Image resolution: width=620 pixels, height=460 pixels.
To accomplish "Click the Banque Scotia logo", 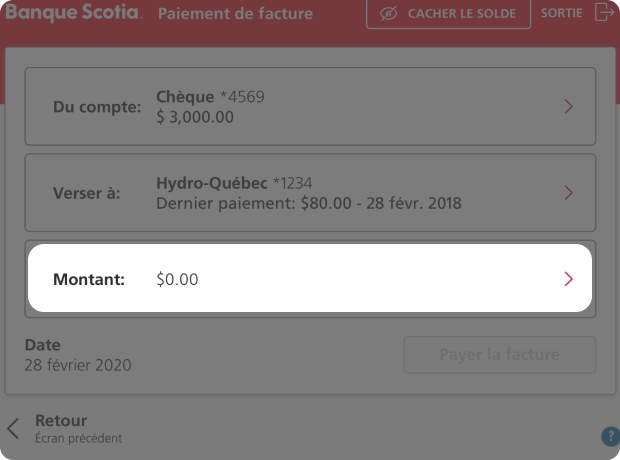I will pyautogui.click(x=73, y=12).
